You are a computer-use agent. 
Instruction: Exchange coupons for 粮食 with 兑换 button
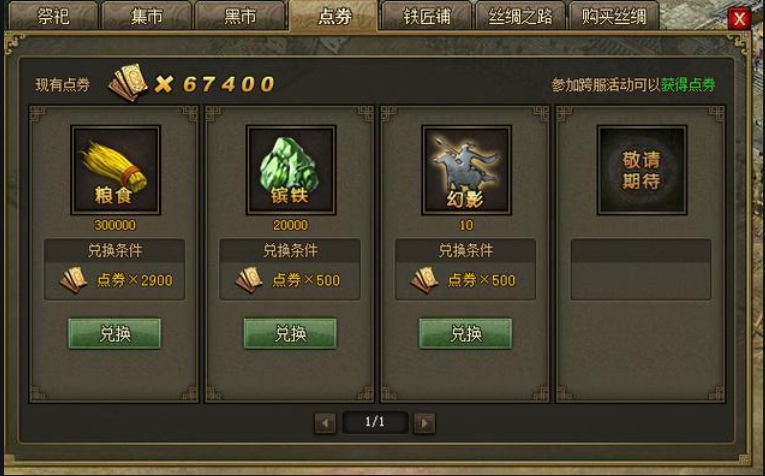coord(115,334)
